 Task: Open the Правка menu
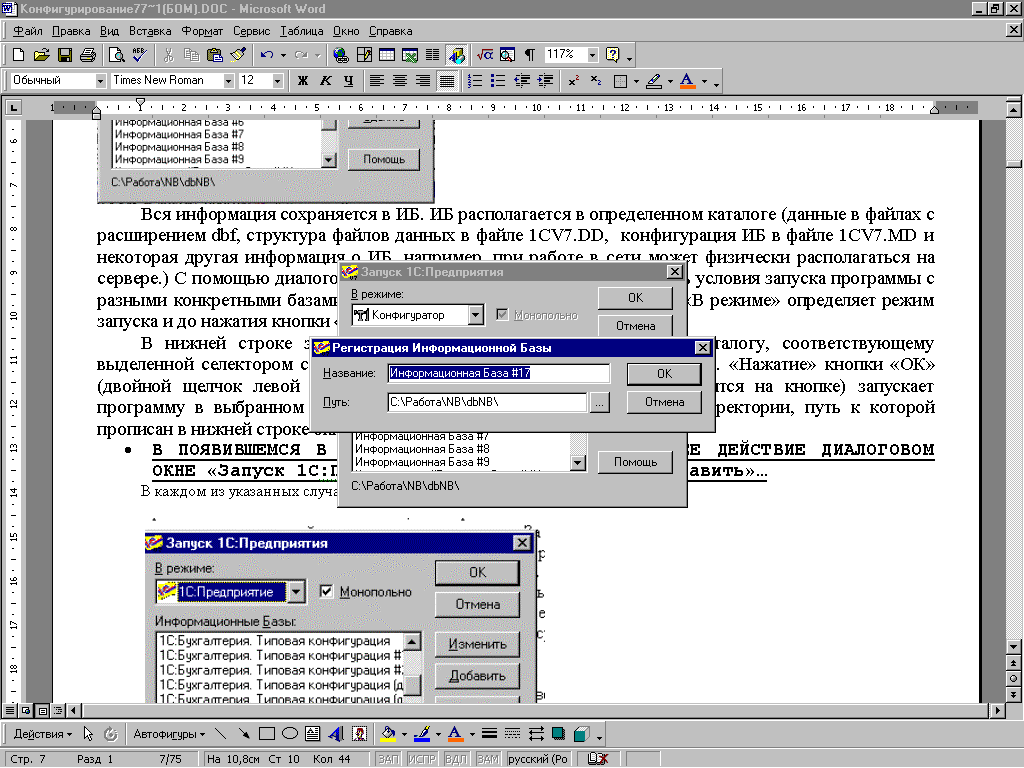[x=71, y=31]
